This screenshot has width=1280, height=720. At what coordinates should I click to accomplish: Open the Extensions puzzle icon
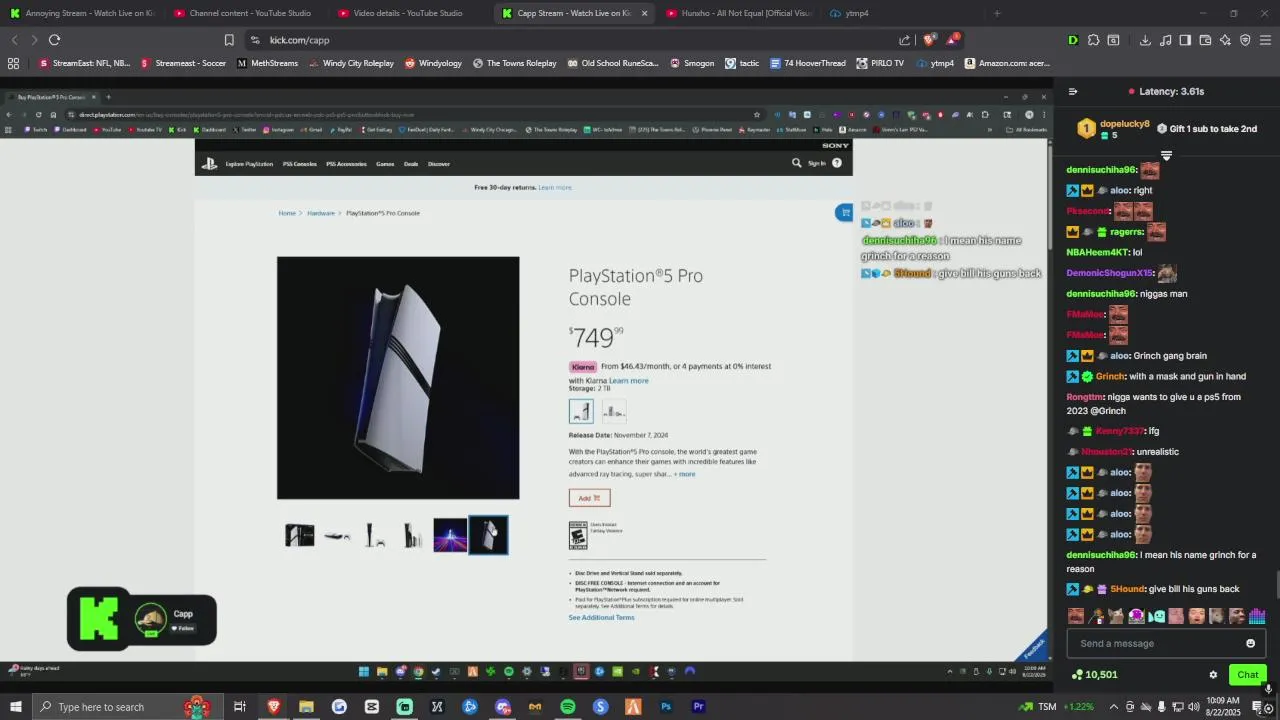1093,40
